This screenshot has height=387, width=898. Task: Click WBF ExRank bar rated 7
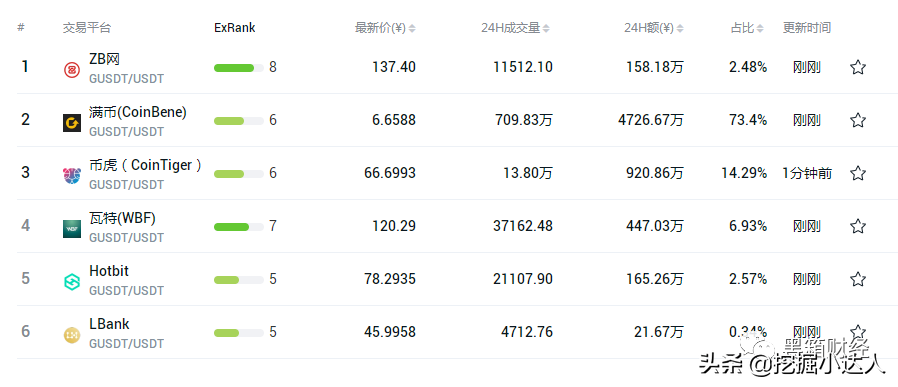(x=239, y=227)
